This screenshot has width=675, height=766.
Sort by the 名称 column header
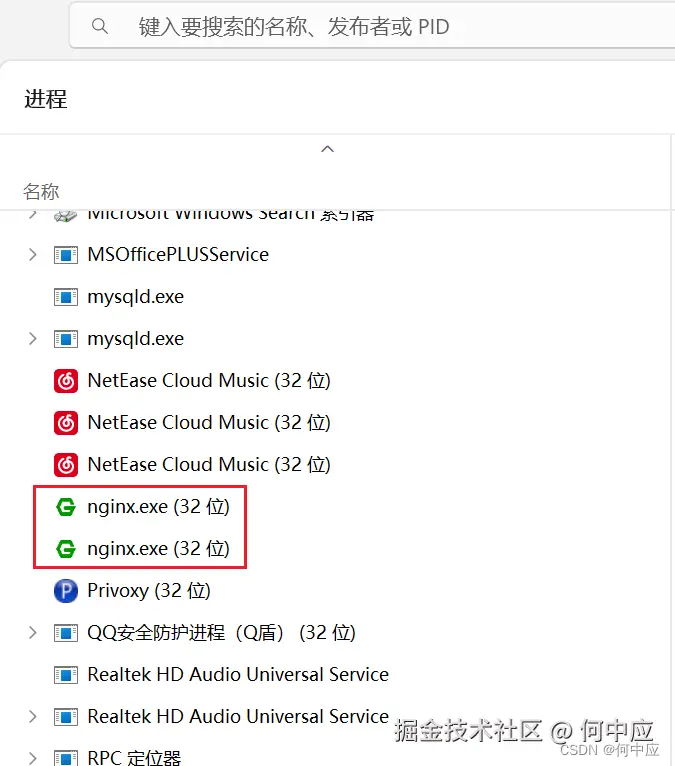click(x=41, y=192)
